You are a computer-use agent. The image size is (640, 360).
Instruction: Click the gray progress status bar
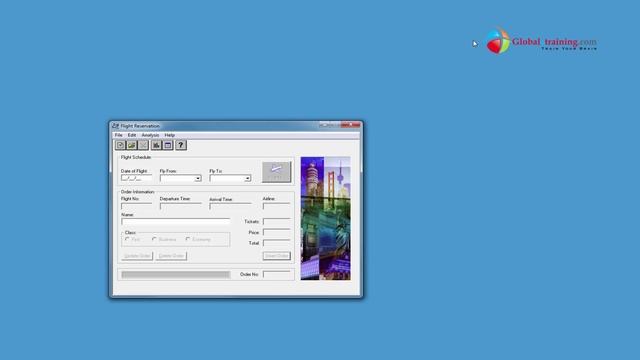pyautogui.click(x=176, y=275)
